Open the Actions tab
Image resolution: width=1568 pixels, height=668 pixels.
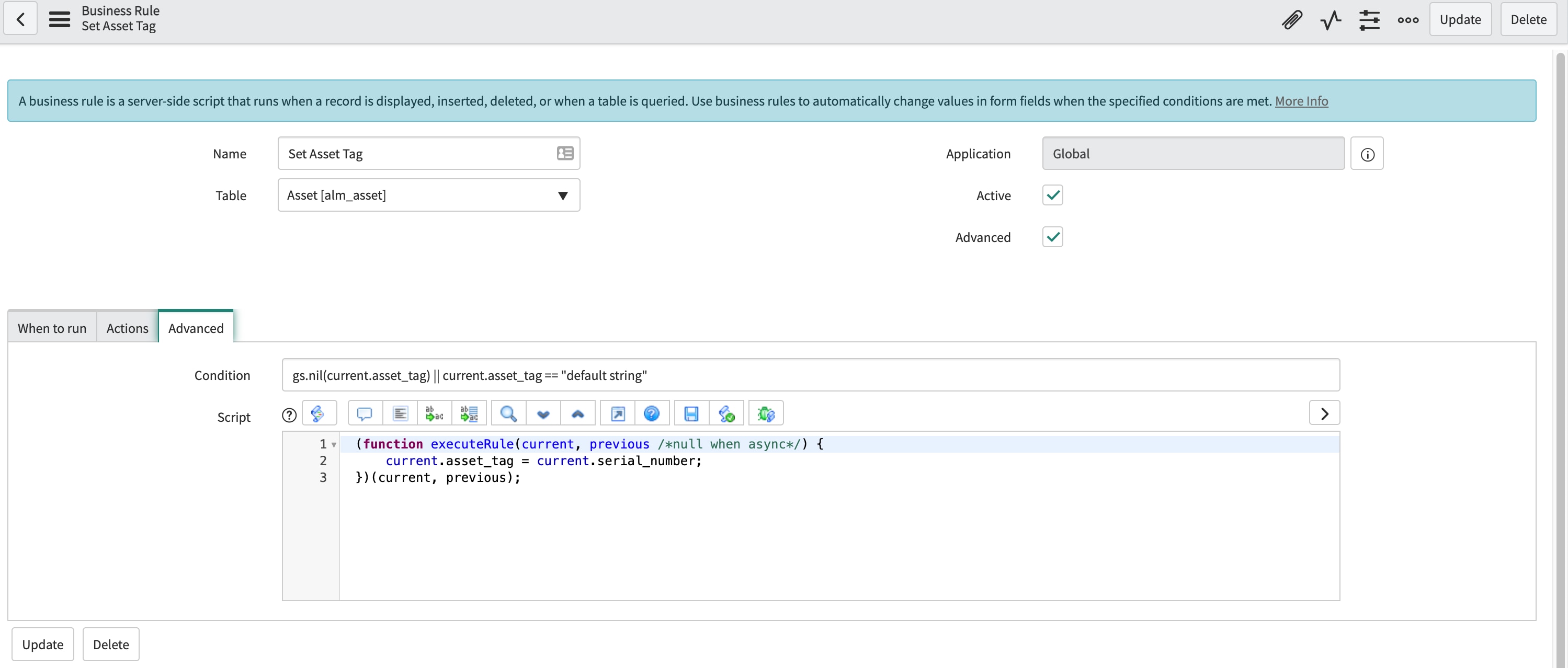tap(127, 327)
